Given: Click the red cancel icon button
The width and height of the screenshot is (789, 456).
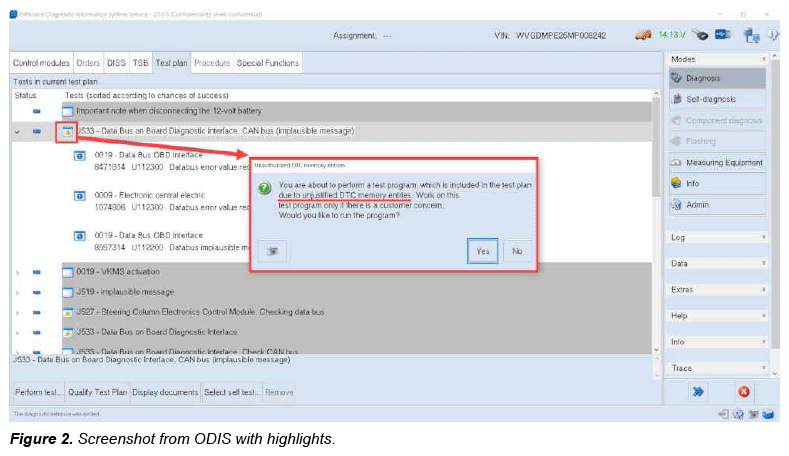Looking at the screenshot, I should 743,392.
